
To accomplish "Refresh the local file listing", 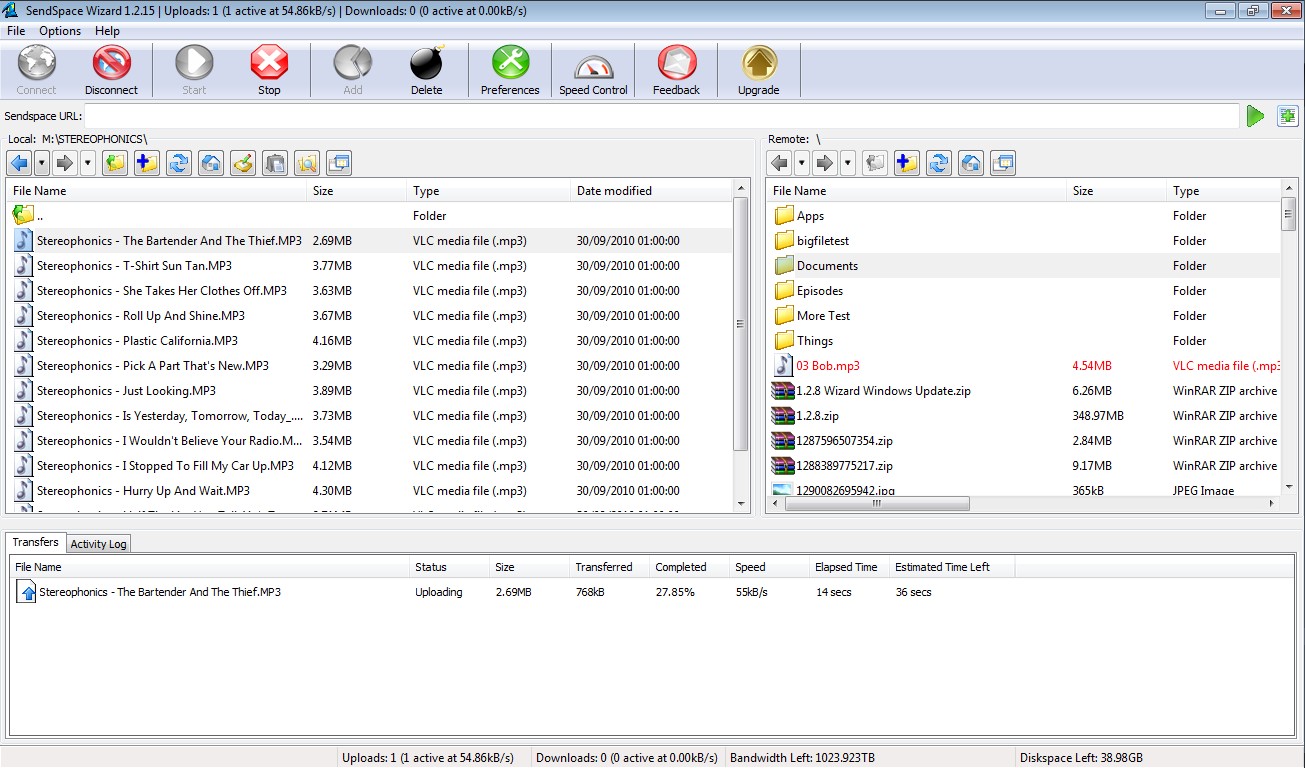I will tap(178, 162).
